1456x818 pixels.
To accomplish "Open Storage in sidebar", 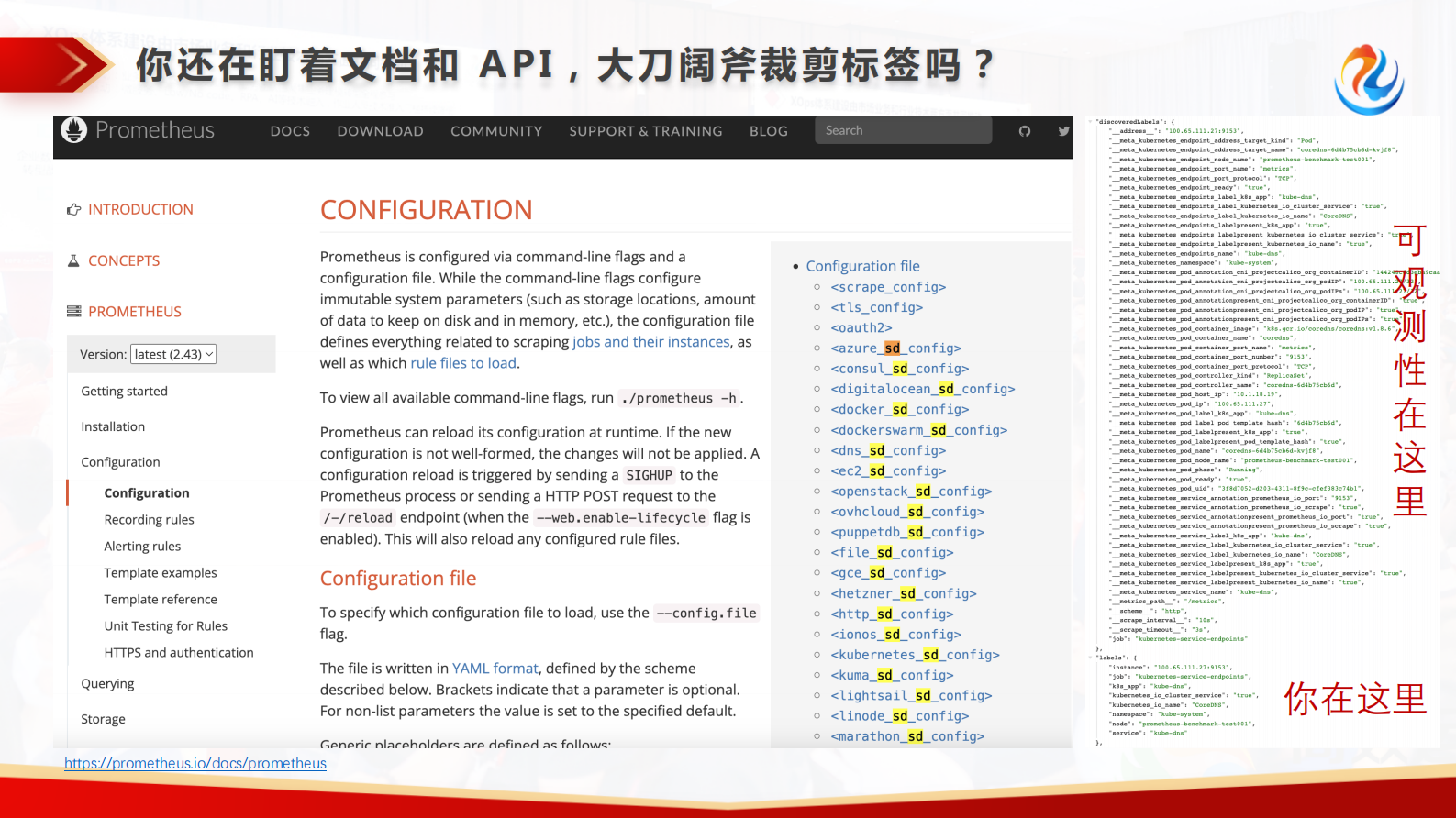I will [103, 719].
